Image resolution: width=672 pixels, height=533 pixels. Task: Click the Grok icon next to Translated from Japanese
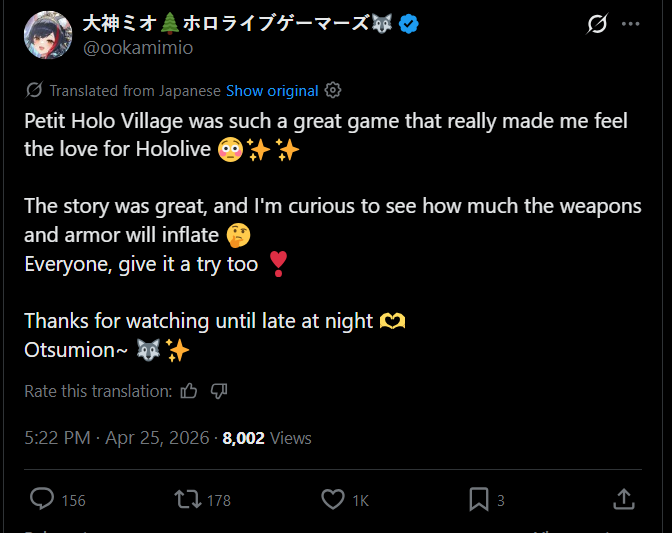pyautogui.click(x=34, y=90)
